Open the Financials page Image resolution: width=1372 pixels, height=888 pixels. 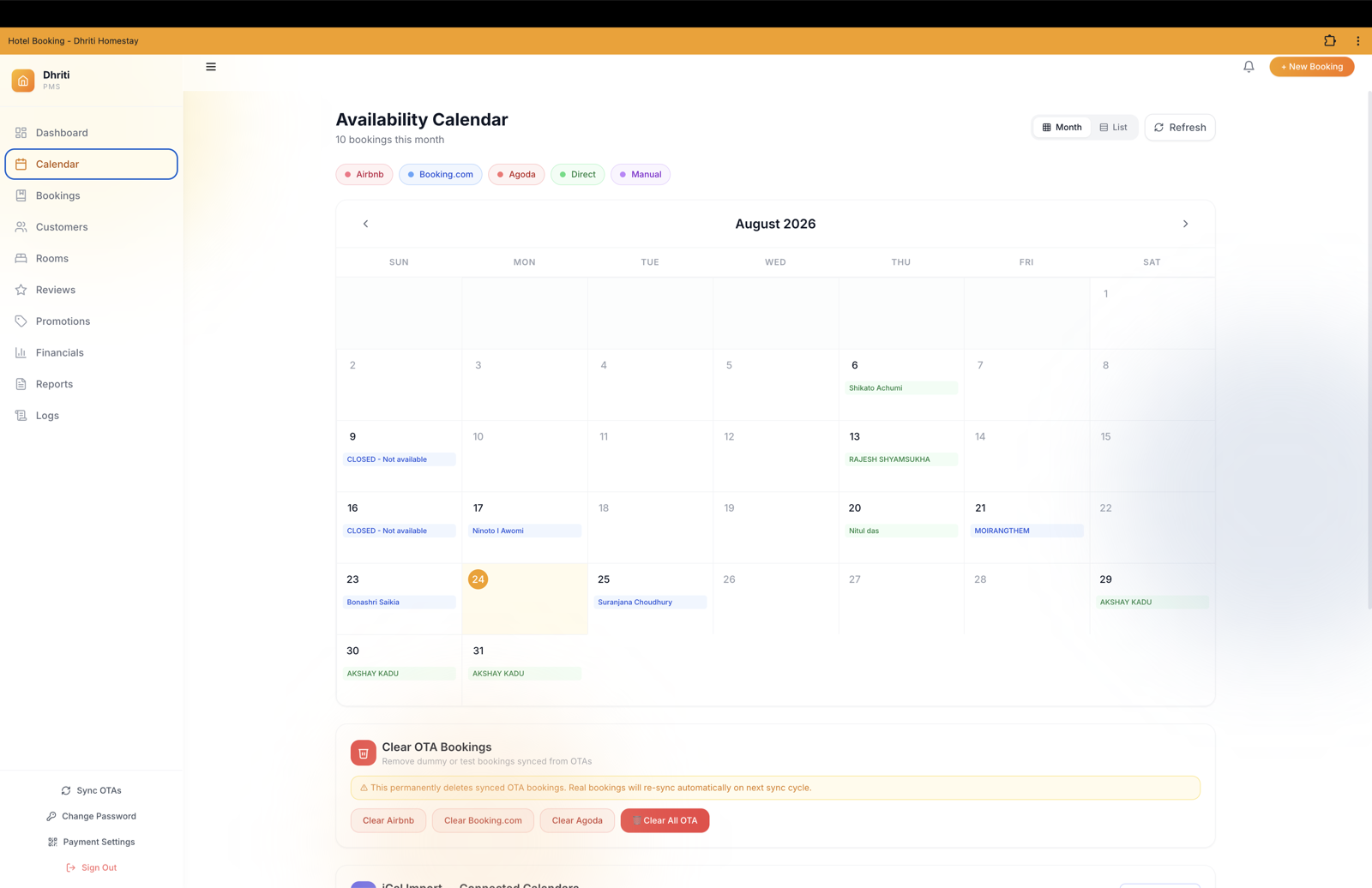pos(91,352)
